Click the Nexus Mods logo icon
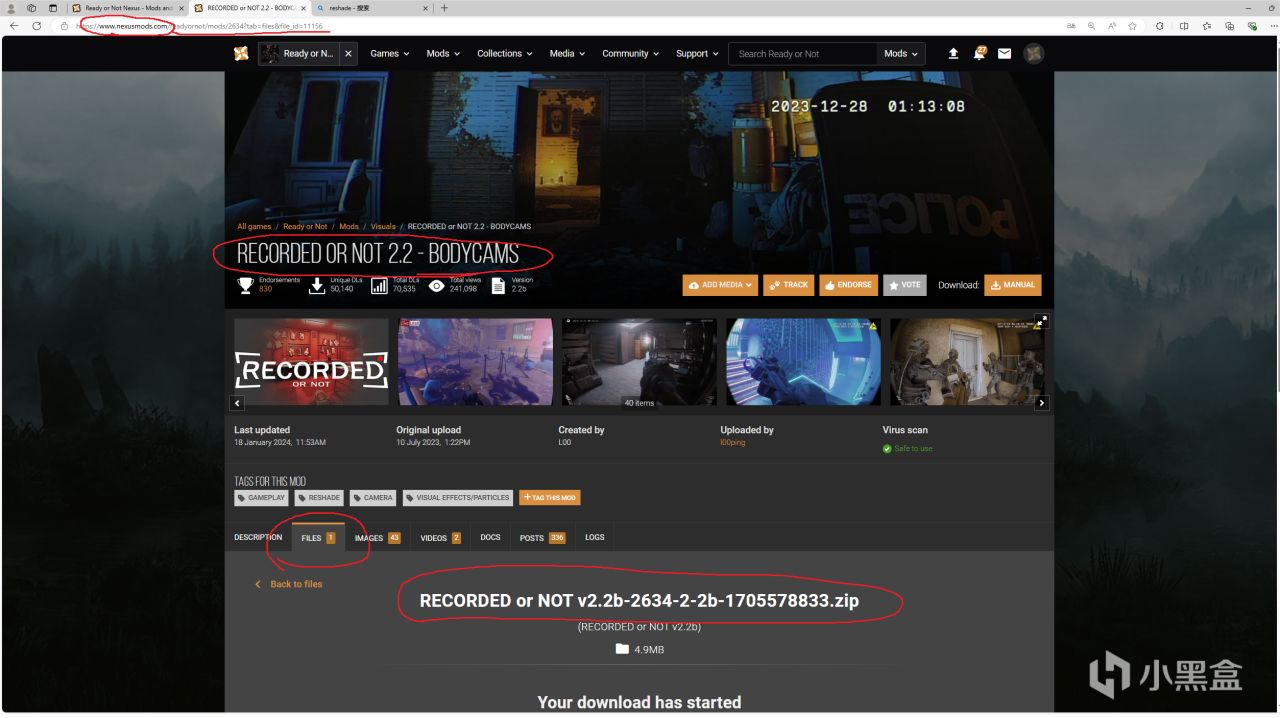Screen dimensions: 1280x718 pos(241,53)
